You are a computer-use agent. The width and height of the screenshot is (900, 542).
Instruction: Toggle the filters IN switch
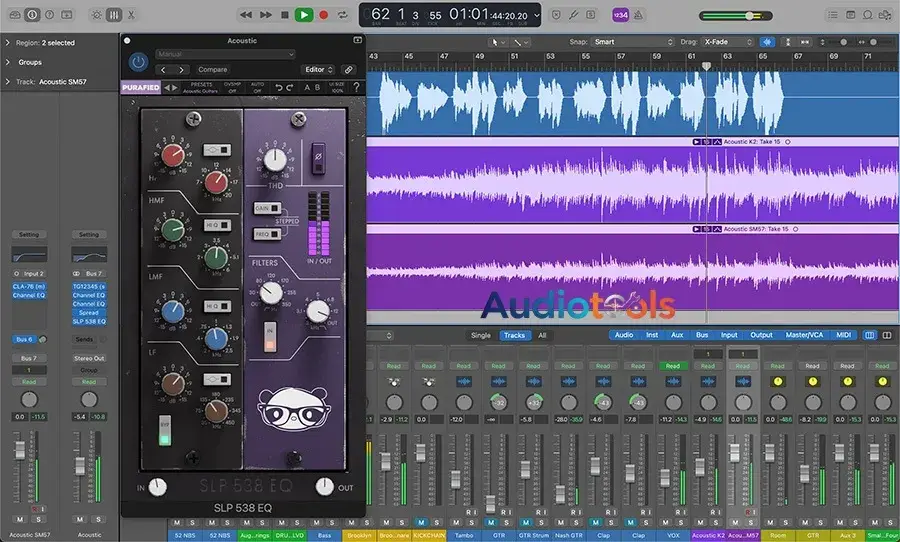pos(270,336)
